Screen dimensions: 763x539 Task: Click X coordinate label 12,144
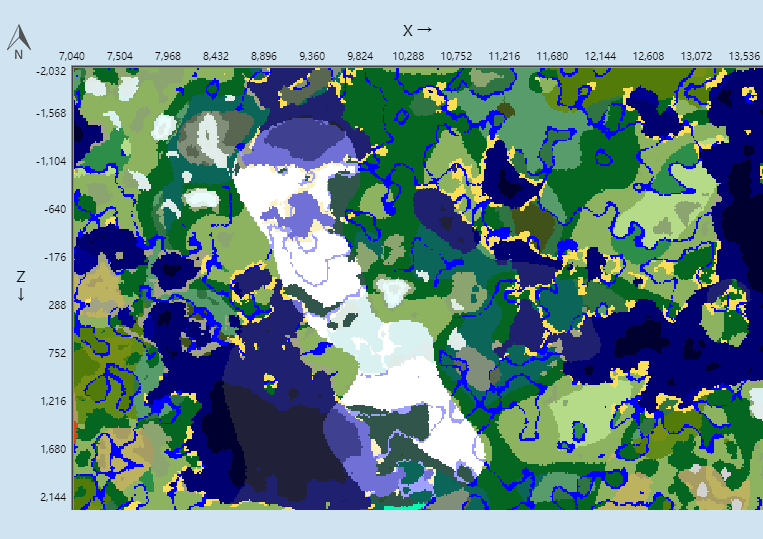[600, 56]
